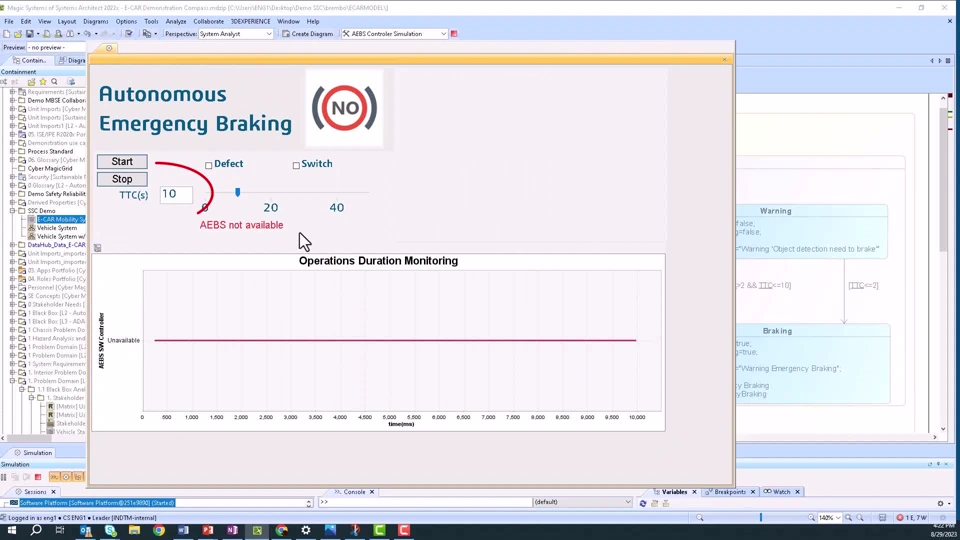The height and width of the screenshot is (540, 960).
Task: Open the Preview no preview dropdown
Action: [55, 47]
